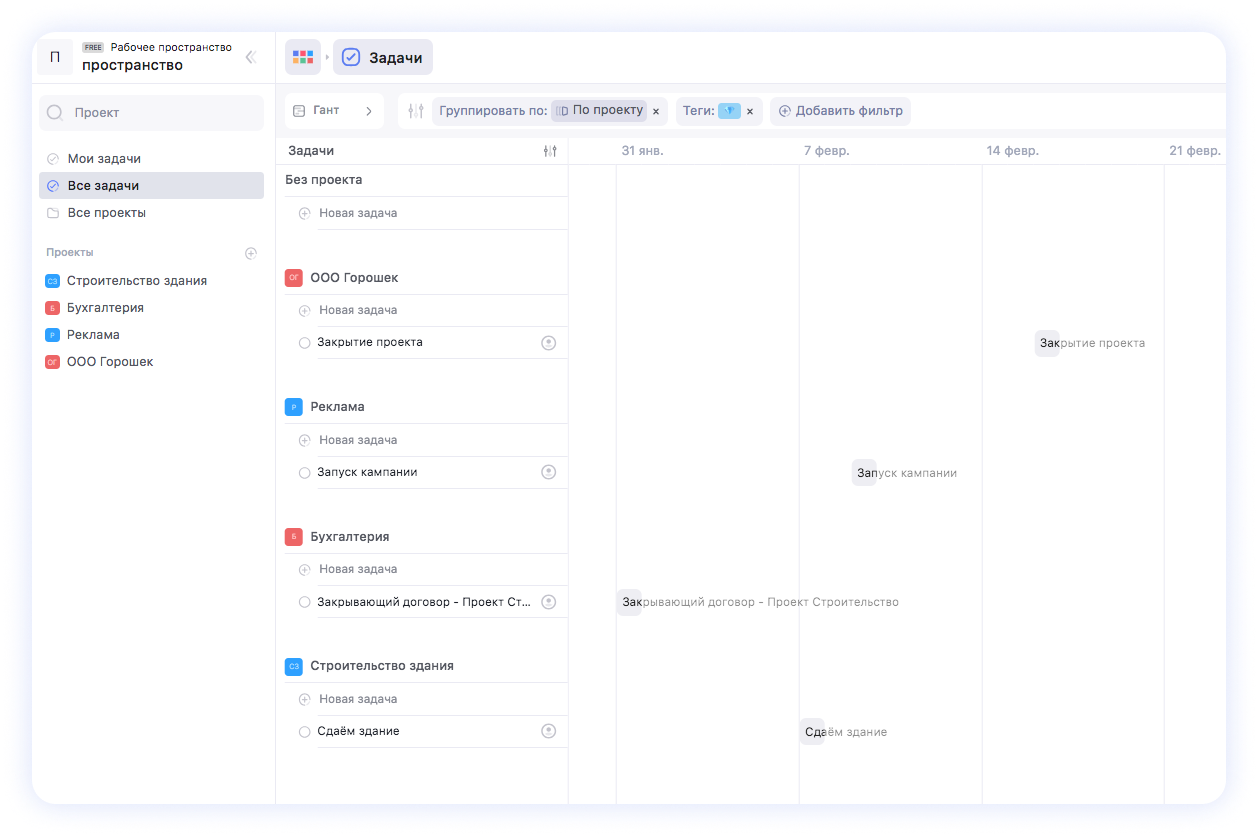Viewport: 1258px width, 836px height.
Task: Add Новая задача under ООО Горошек
Action: [x=357, y=310]
